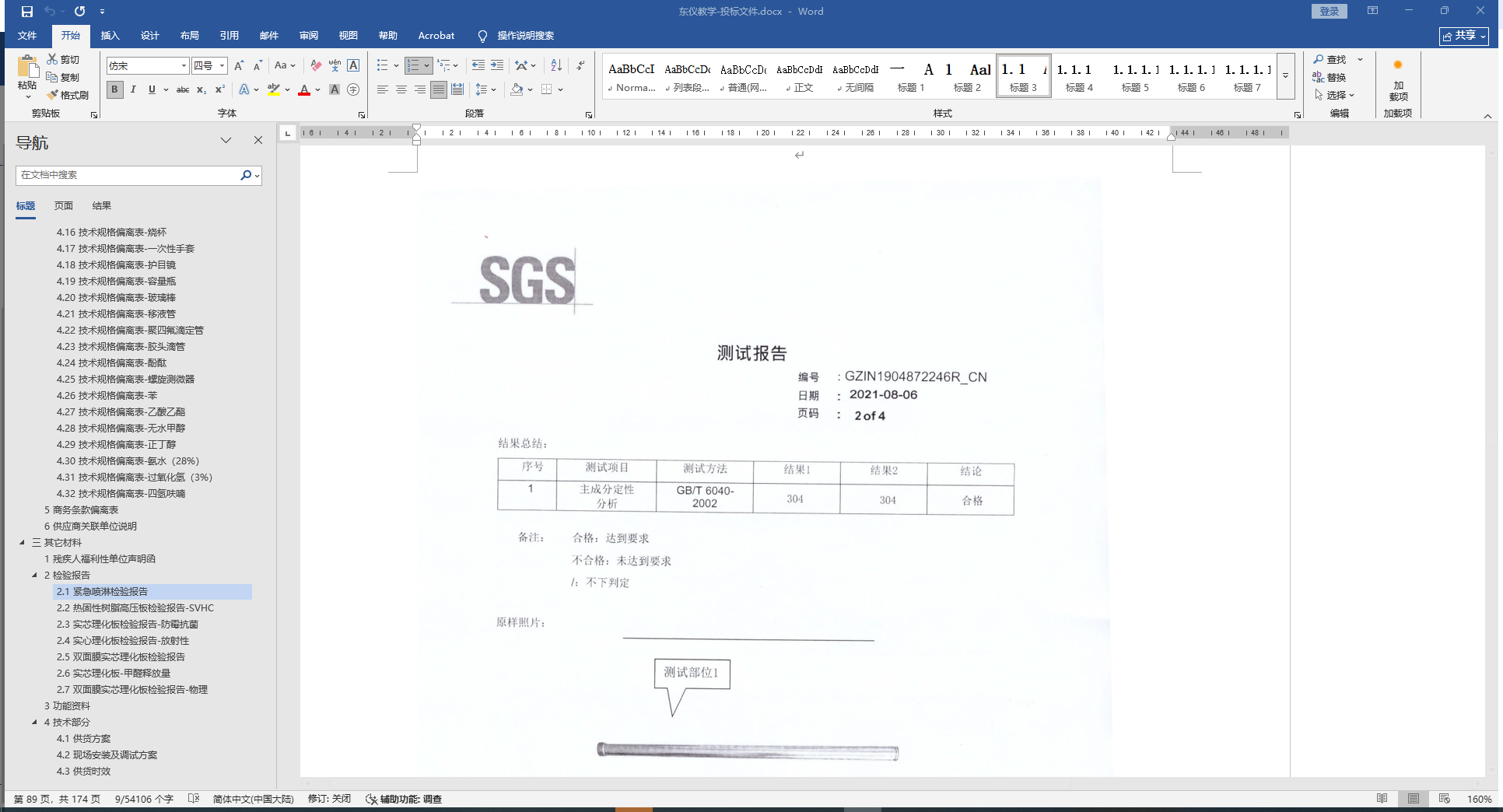
Task: Click the 在文档中搜索 search field
Action: pyautogui.click(x=128, y=176)
